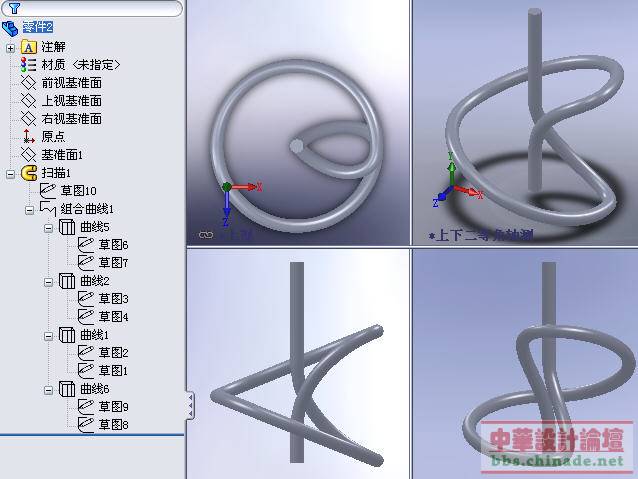638x479 pixels.
Task: Click the 上下二等角轴测 view label
Action: (481, 235)
